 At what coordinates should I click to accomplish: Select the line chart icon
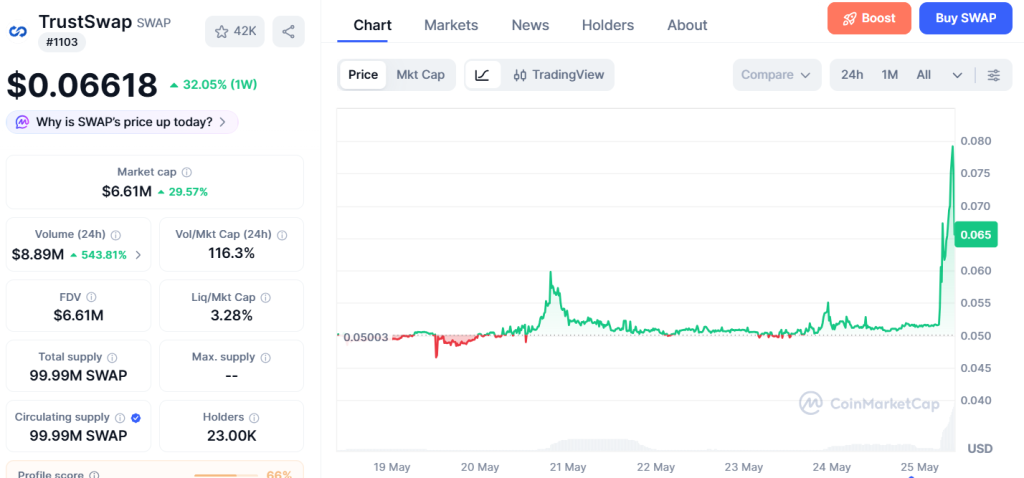click(483, 74)
